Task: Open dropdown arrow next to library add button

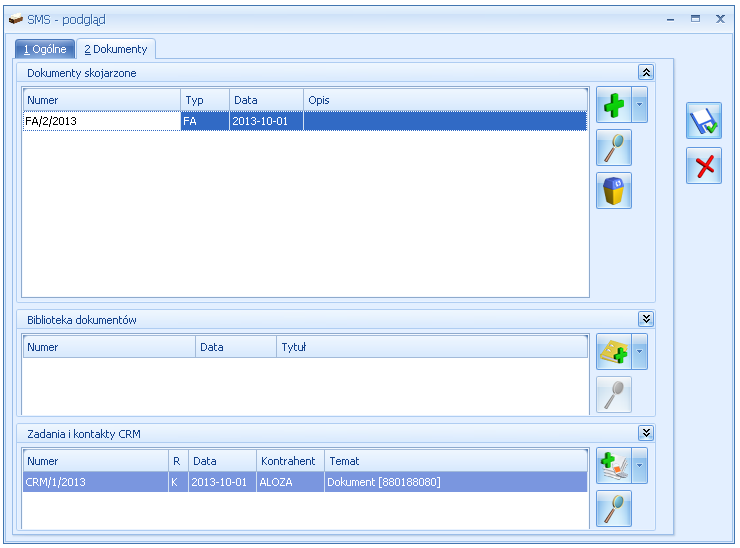Action: coord(639,352)
